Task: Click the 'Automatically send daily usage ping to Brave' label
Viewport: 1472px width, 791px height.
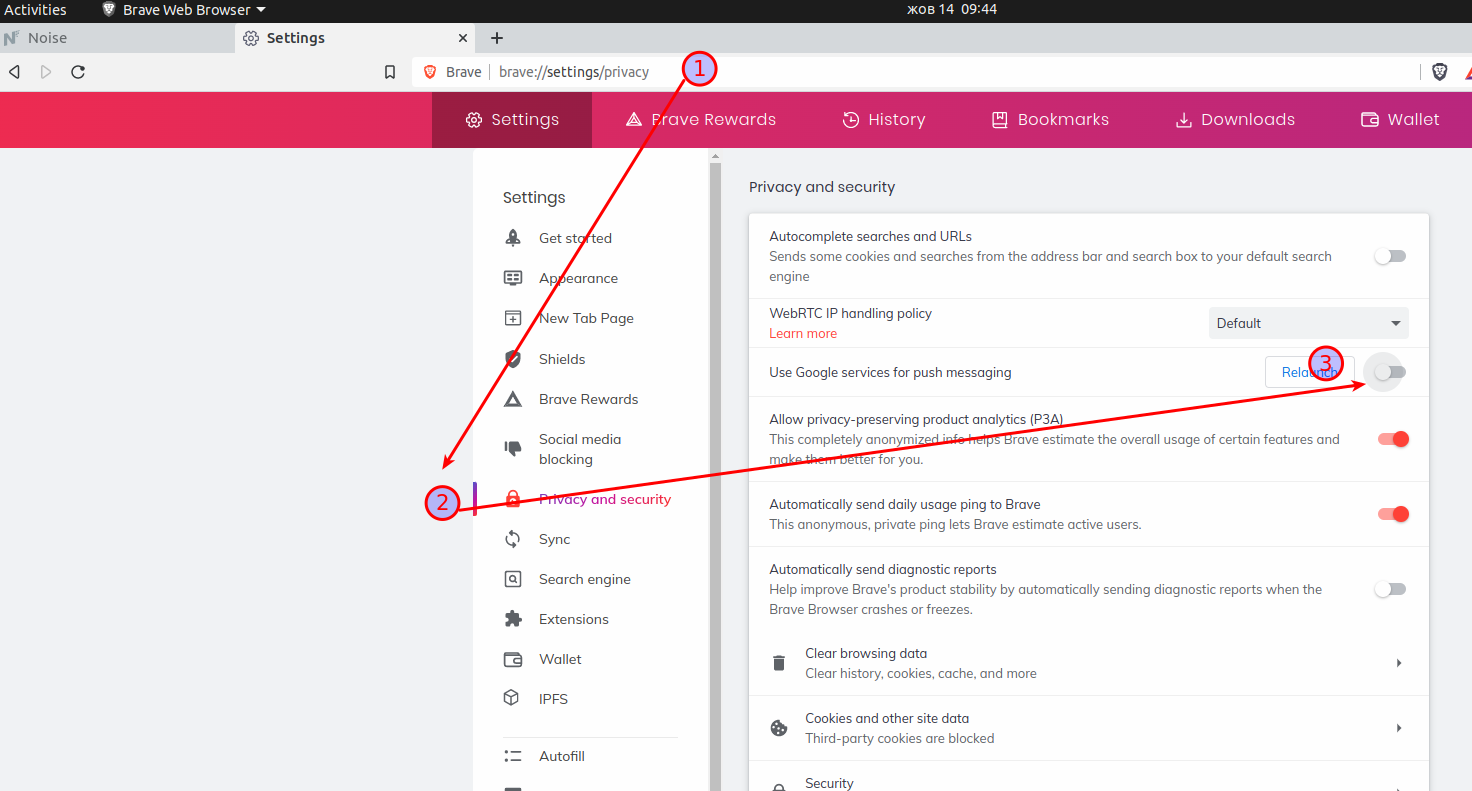Action: click(905, 504)
